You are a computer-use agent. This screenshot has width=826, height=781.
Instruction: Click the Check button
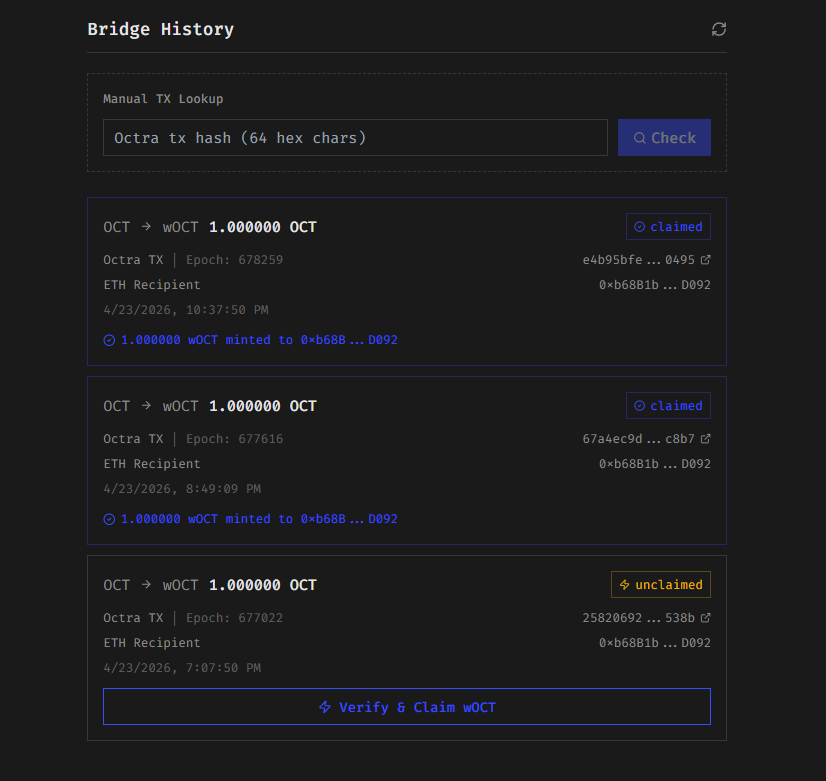[x=664, y=137]
